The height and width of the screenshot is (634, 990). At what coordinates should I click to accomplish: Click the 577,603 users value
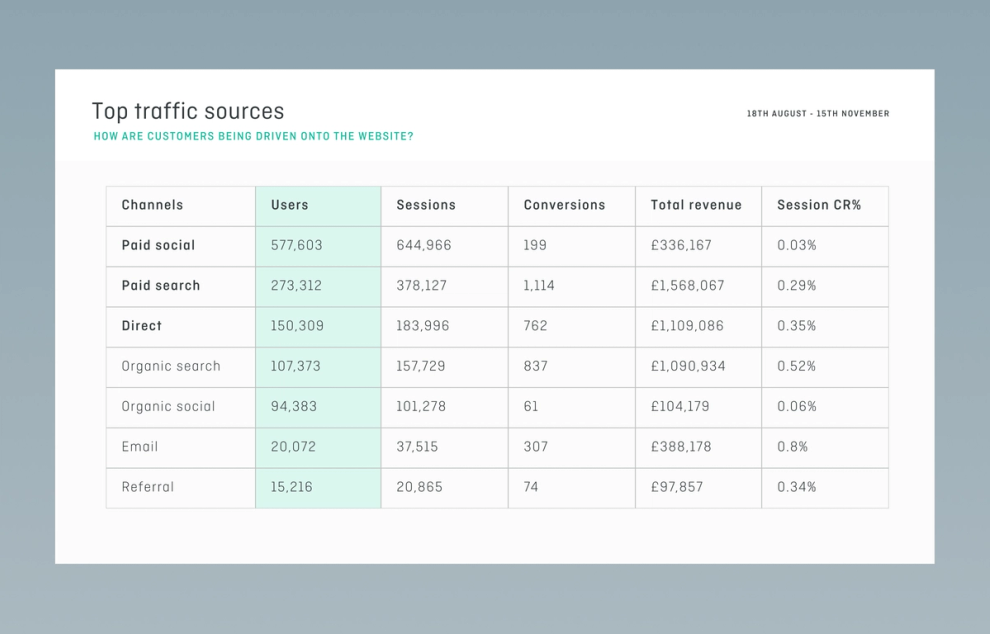296,245
